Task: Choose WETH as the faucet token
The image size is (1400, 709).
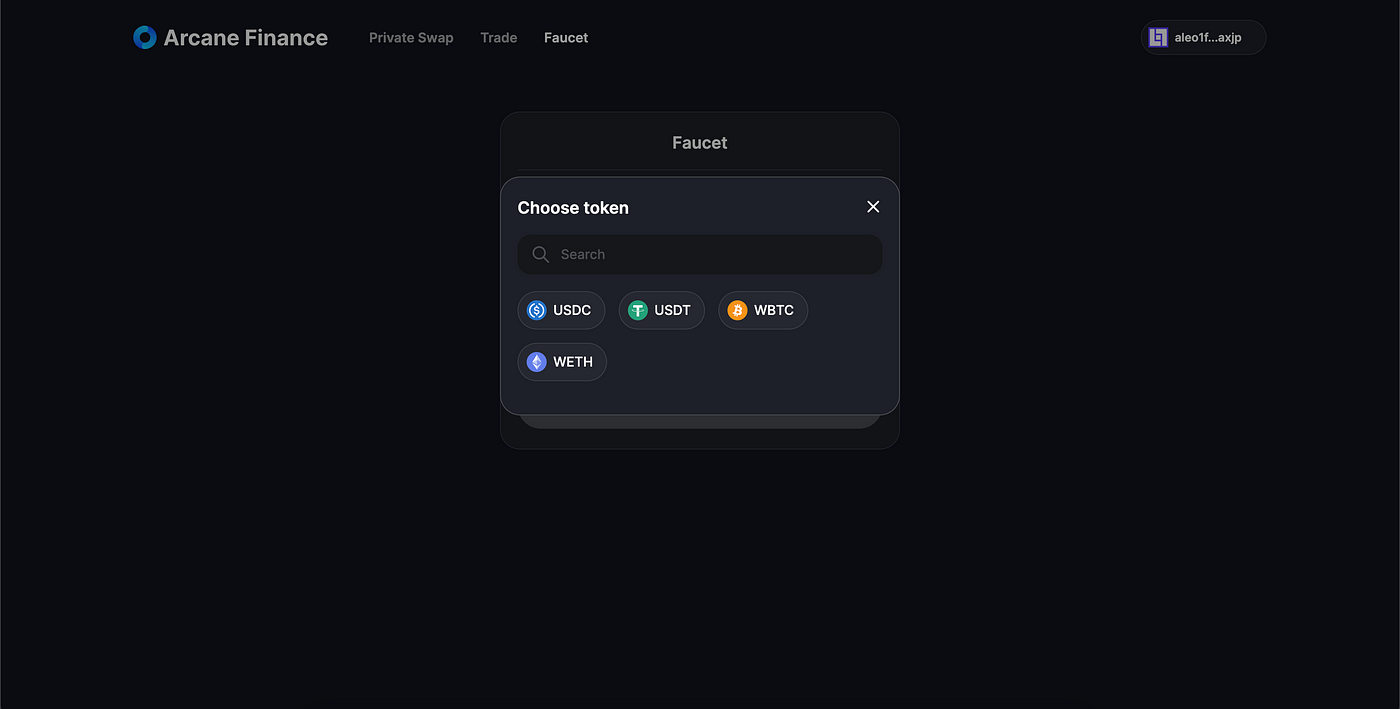Action: (561, 361)
